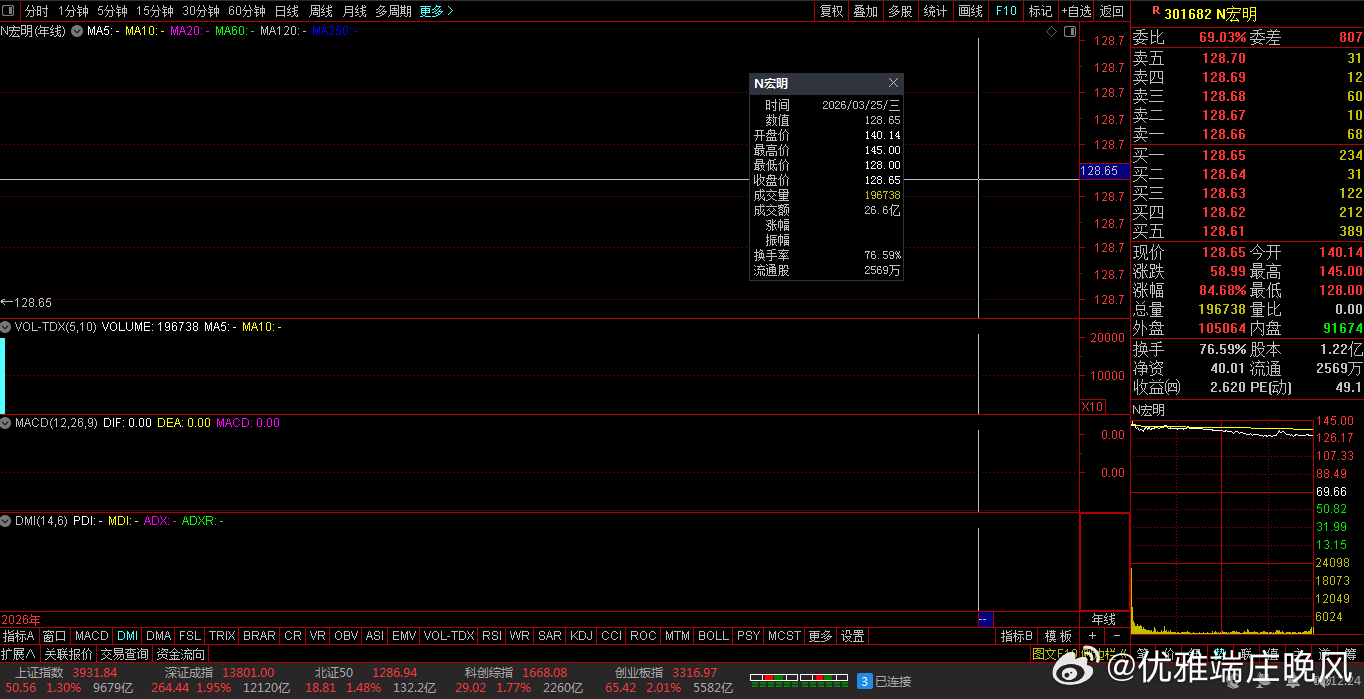Select the VR indicator tab

coord(318,636)
